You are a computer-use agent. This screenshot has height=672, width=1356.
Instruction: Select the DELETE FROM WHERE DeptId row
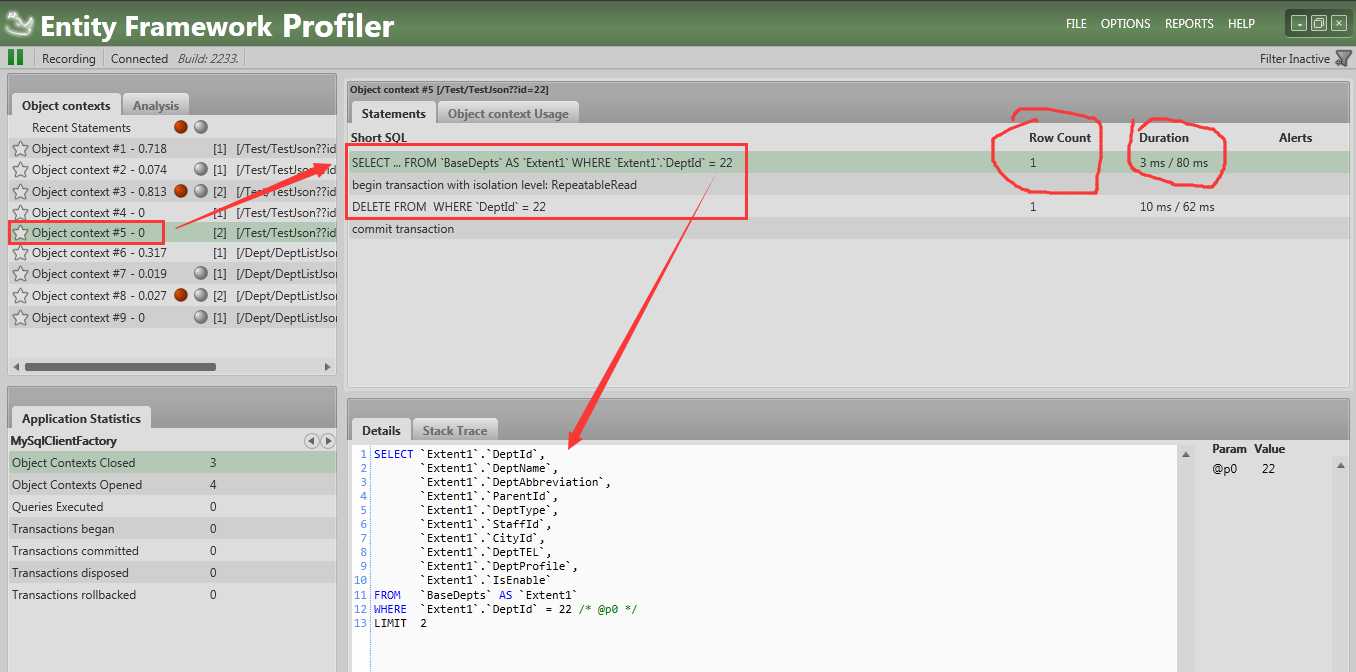point(848,207)
